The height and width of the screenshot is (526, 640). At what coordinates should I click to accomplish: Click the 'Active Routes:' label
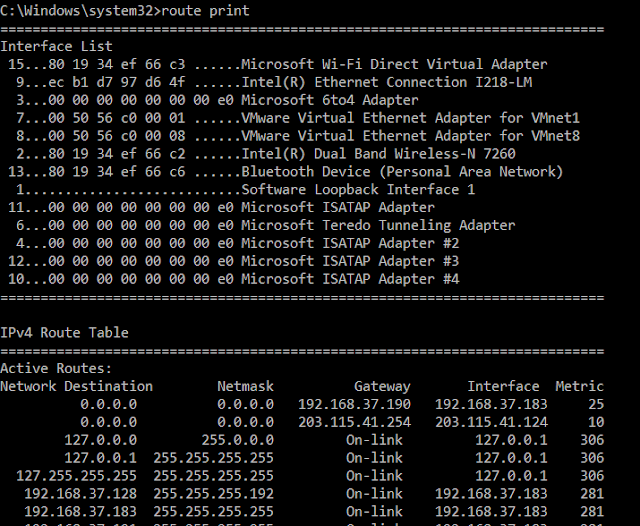[x=56, y=368]
